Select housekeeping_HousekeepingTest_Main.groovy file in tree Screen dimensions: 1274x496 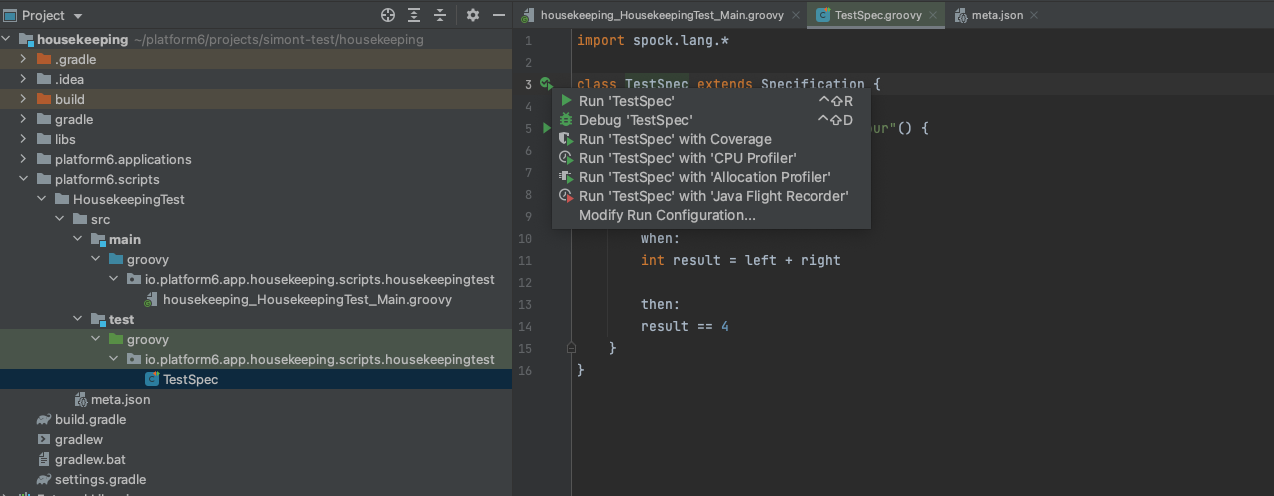306,299
